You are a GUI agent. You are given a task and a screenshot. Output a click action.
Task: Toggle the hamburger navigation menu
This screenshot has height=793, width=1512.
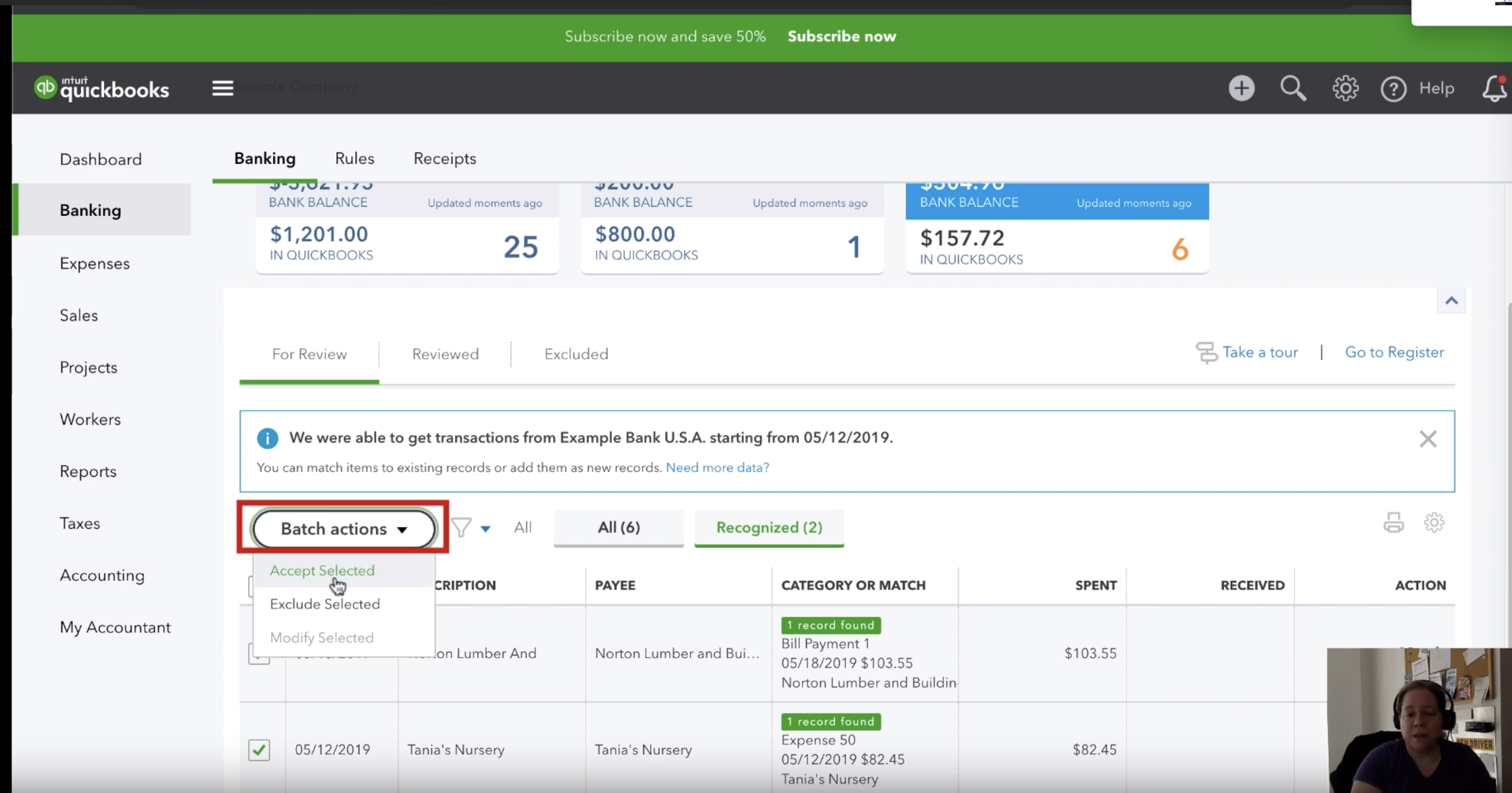(222, 88)
